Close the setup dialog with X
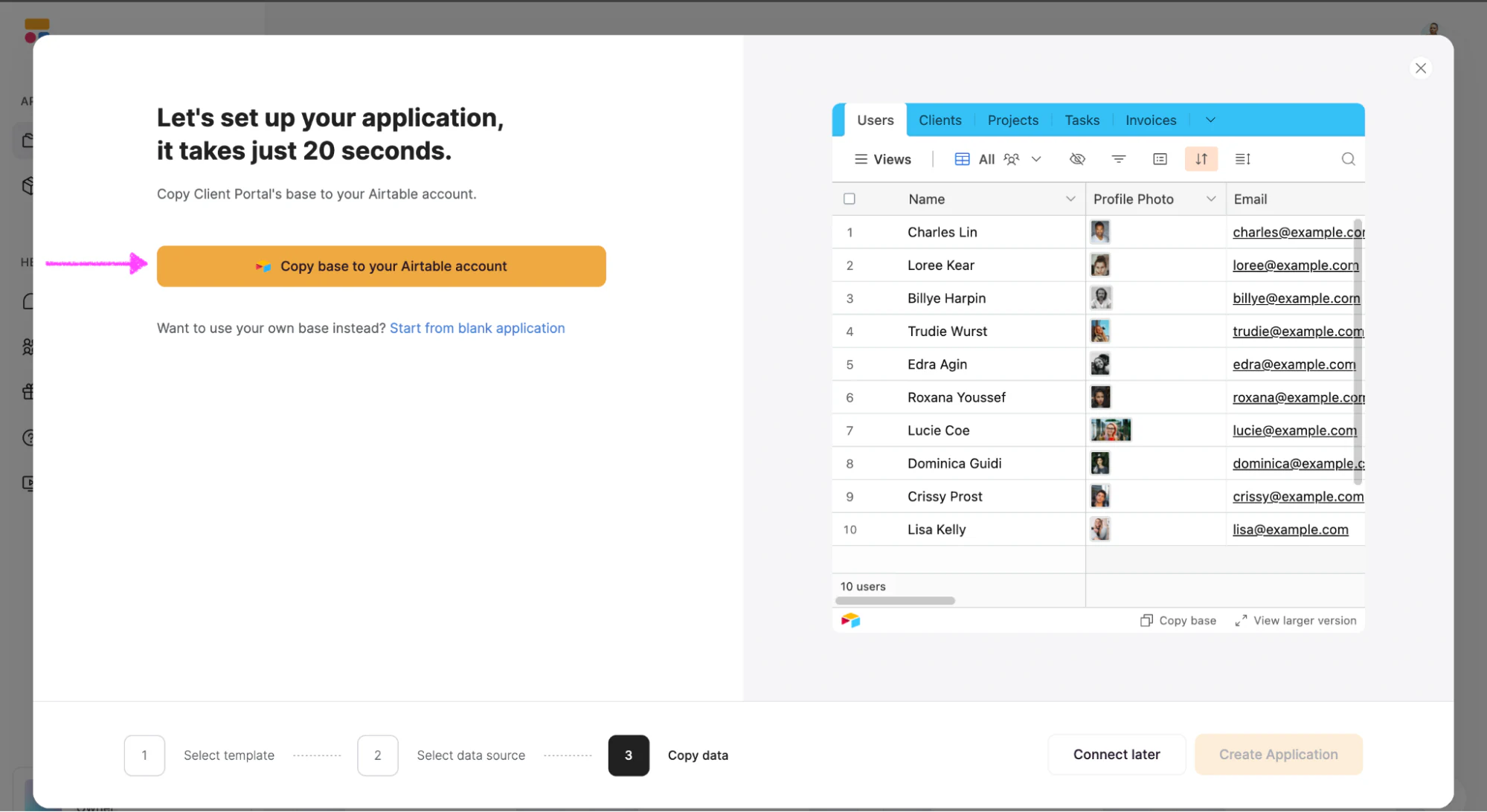This screenshot has height=812, width=1487. click(x=1420, y=68)
